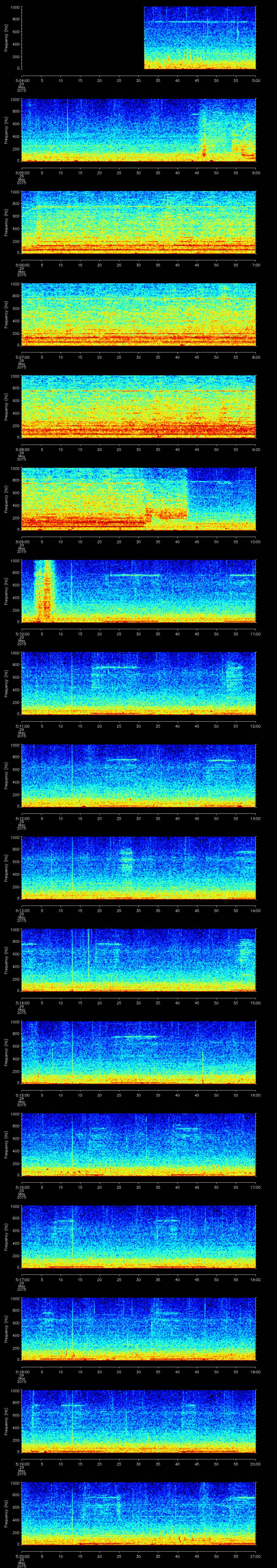Image resolution: width=277 pixels, height=1568 pixels.
Task: Click the 5:14:00 start time label
Action: point(22,1003)
